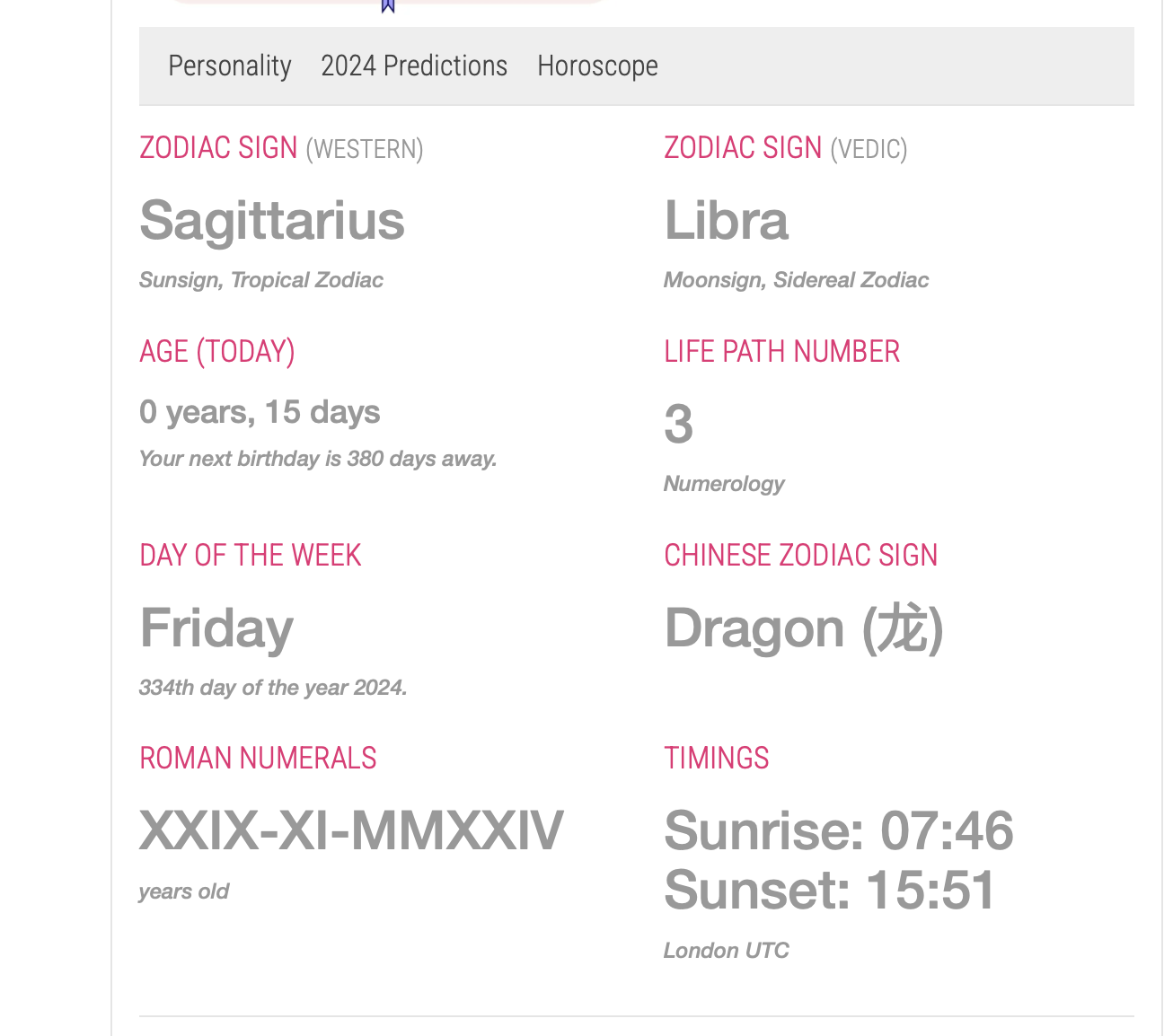Select the Libra moonsign text
Image resolution: width=1173 pixels, height=1036 pixels.
(x=726, y=221)
